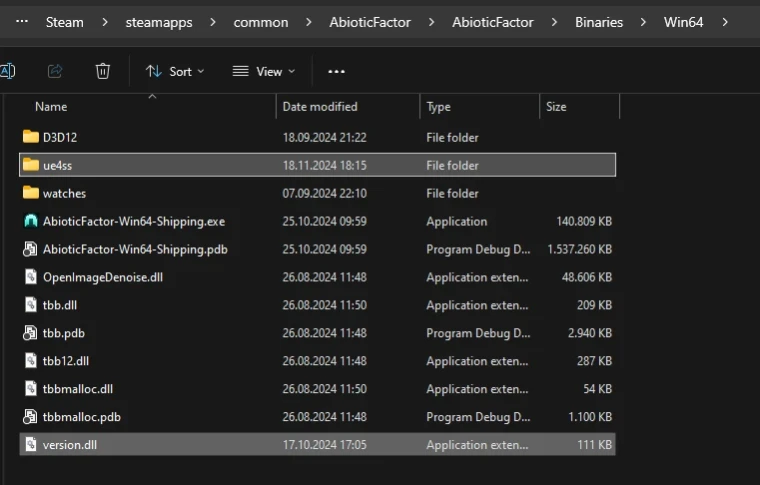Click the Rename toolbar icon

[7, 71]
